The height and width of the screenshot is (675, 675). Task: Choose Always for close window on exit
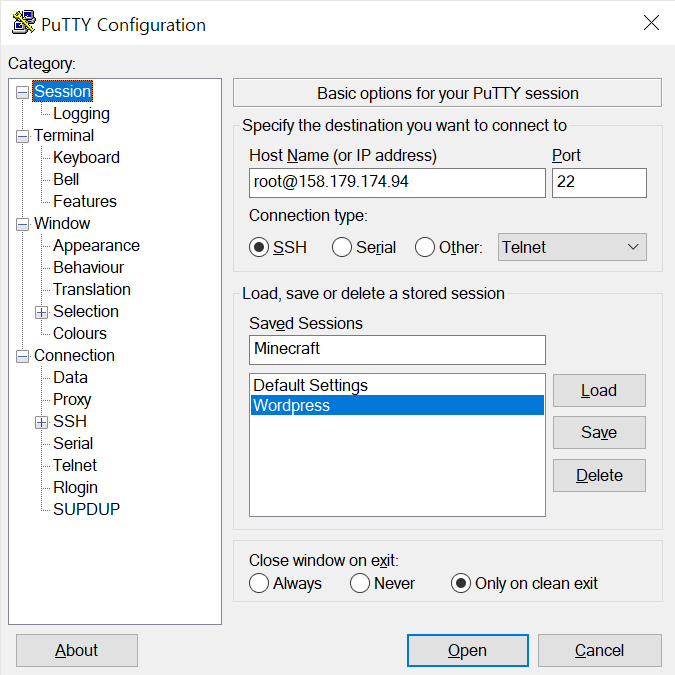pyautogui.click(x=259, y=583)
